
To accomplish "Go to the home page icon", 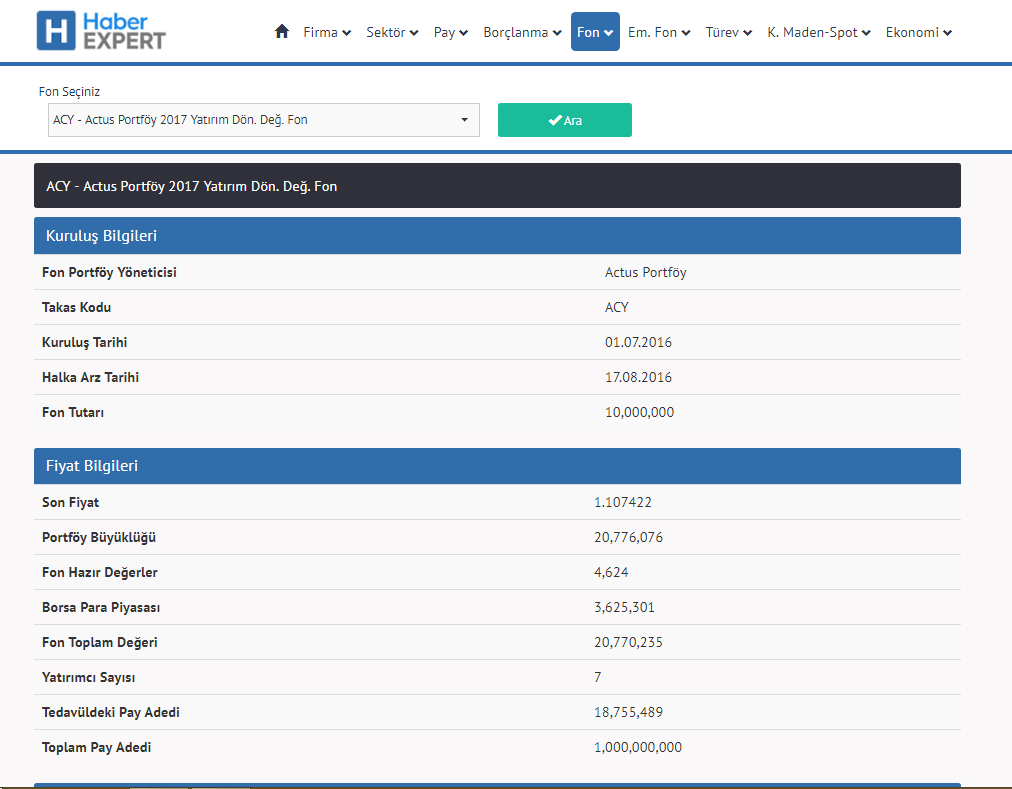I will pos(281,32).
